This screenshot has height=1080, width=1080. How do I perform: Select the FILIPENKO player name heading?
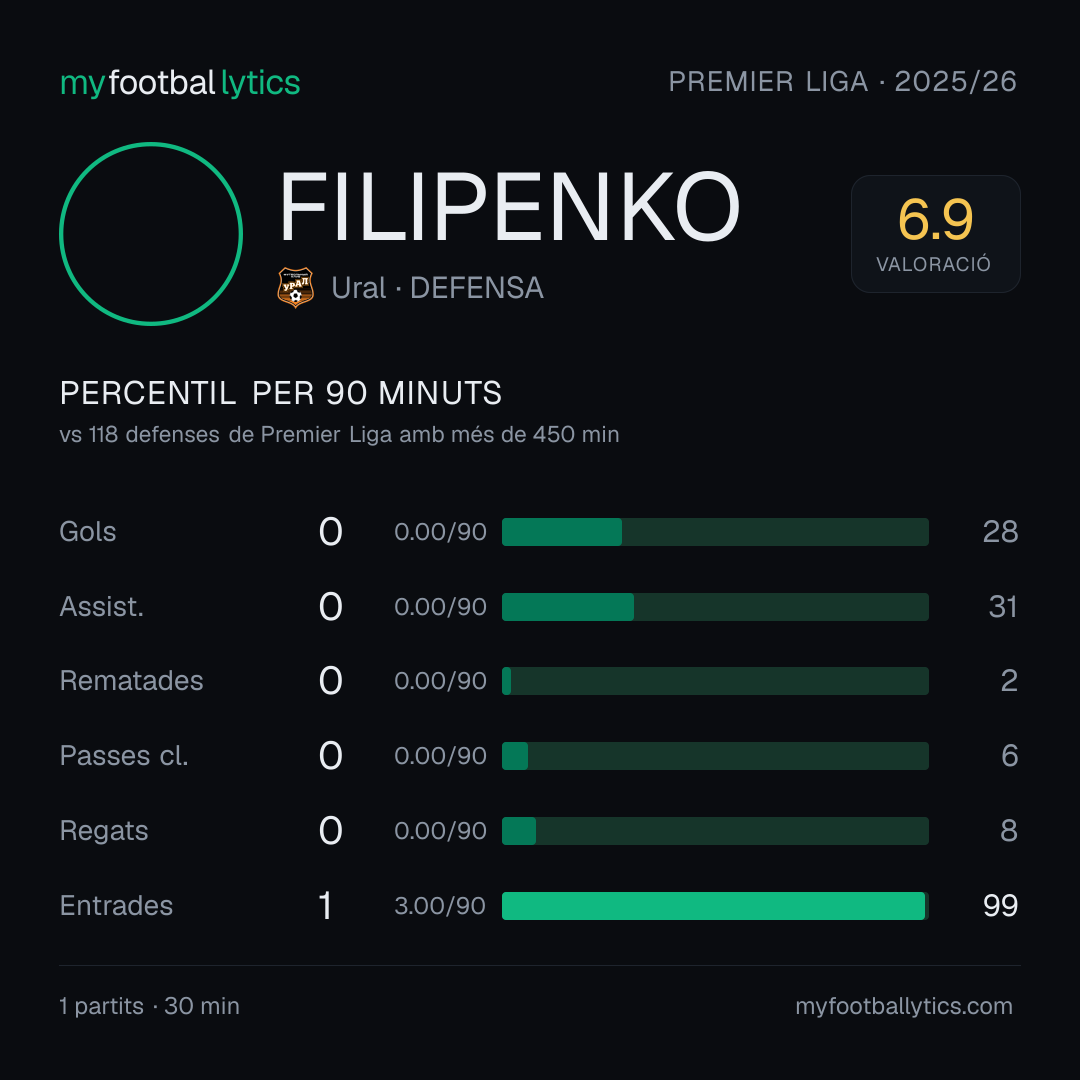pos(509,207)
